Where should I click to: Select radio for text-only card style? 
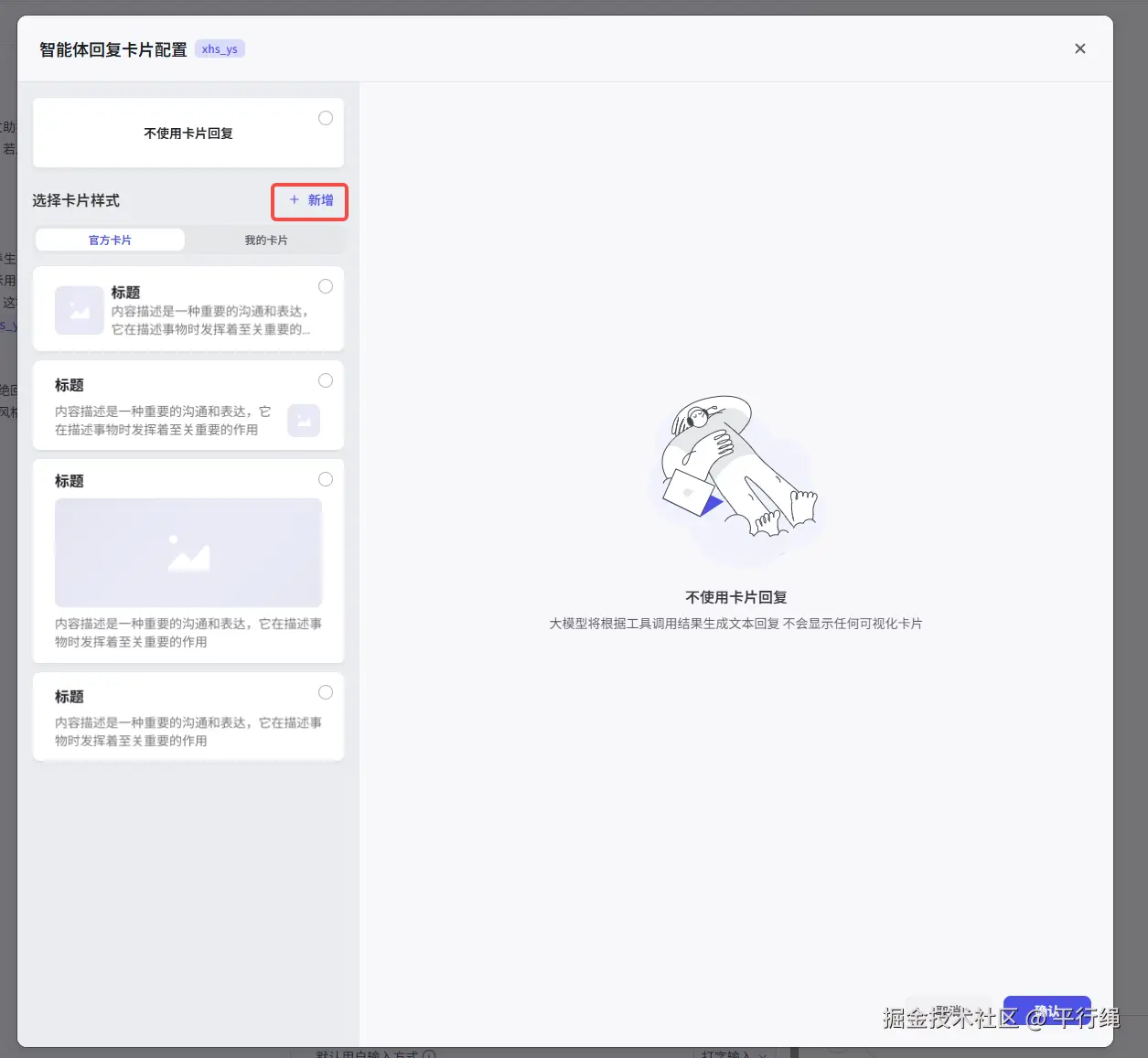pyautogui.click(x=325, y=692)
